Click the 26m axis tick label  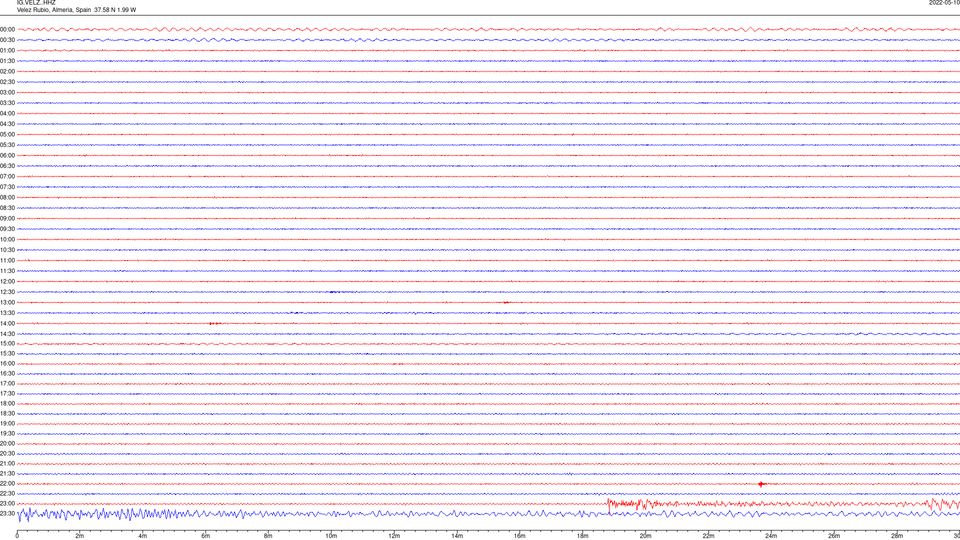pyautogui.click(x=834, y=536)
